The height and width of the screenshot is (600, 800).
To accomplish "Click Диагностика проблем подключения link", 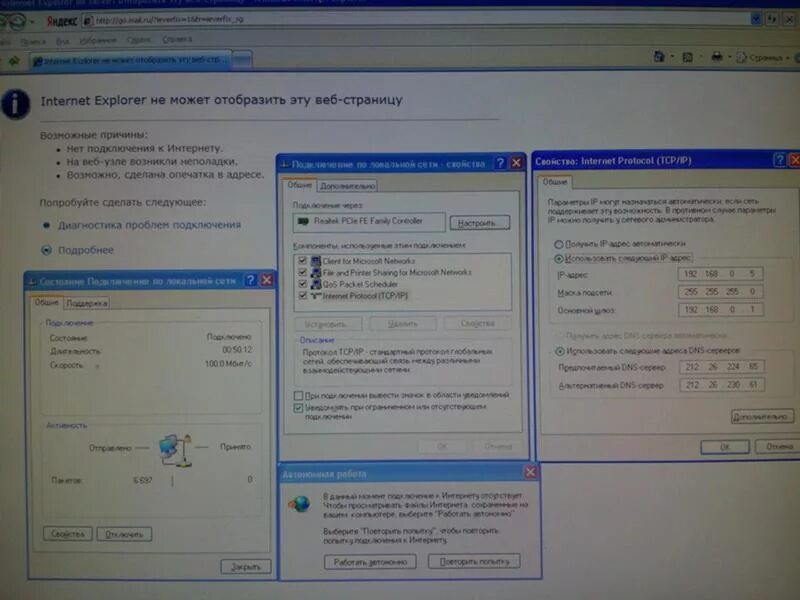I will pyautogui.click(x=149, y=225).
